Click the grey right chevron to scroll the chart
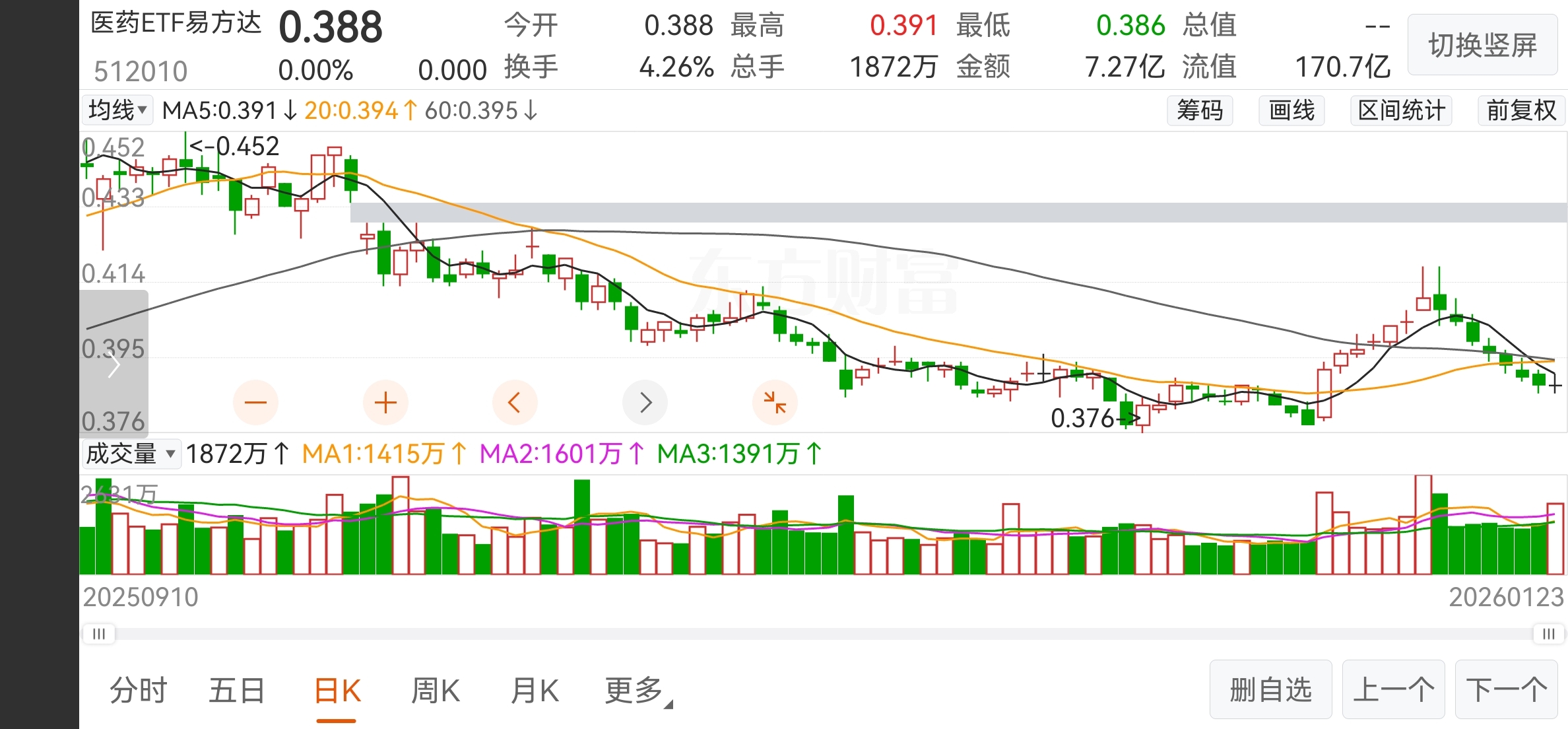 tap(645, 402)
